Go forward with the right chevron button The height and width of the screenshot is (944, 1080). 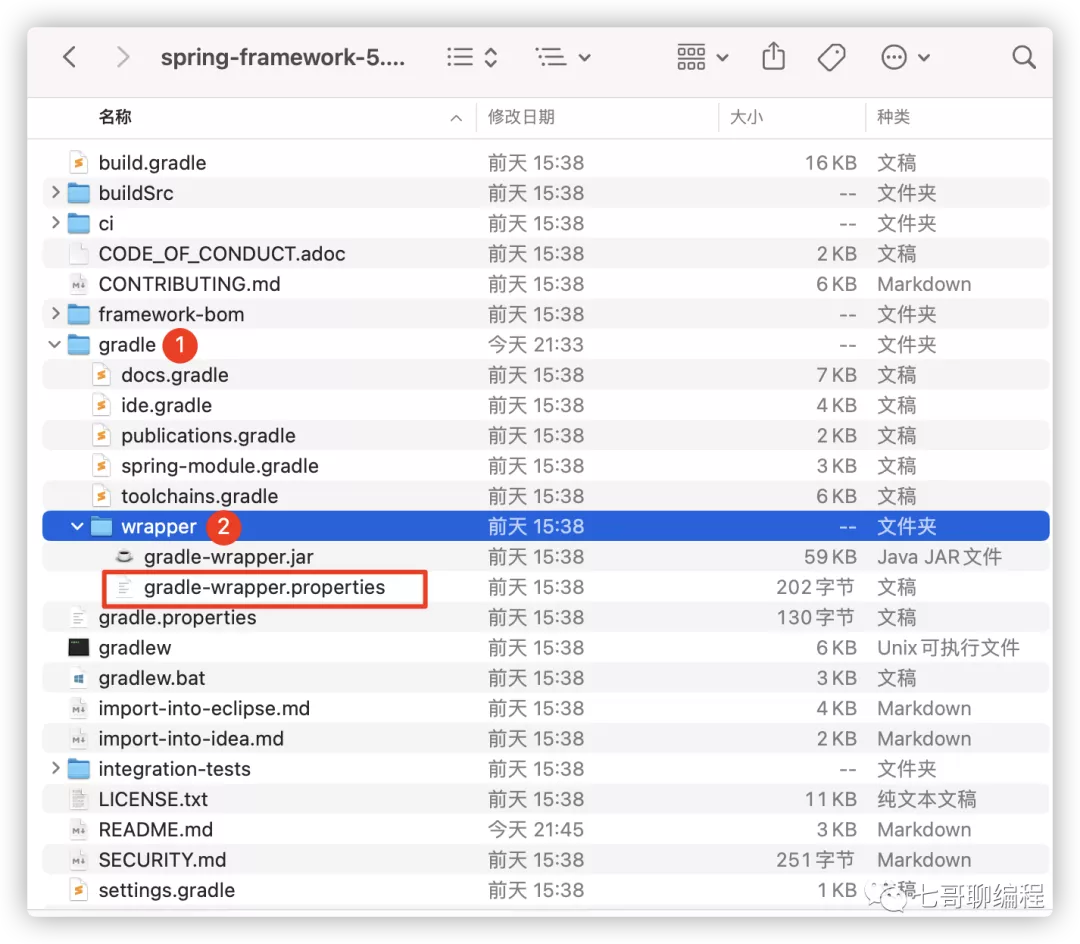coord(123,57)
